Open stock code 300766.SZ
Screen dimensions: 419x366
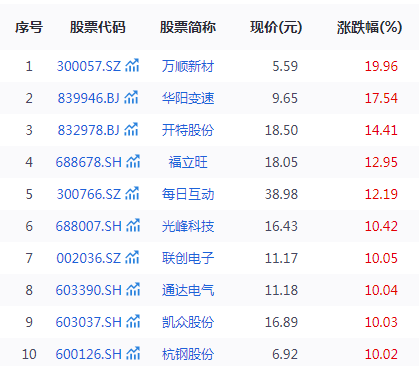coord(89,194)
